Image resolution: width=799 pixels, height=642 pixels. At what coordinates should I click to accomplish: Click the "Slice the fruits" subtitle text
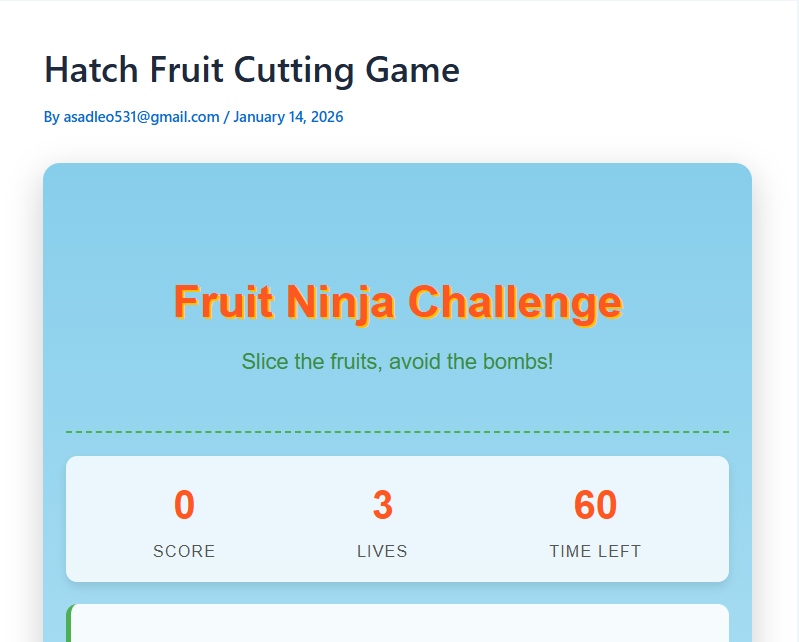(397, 361)
